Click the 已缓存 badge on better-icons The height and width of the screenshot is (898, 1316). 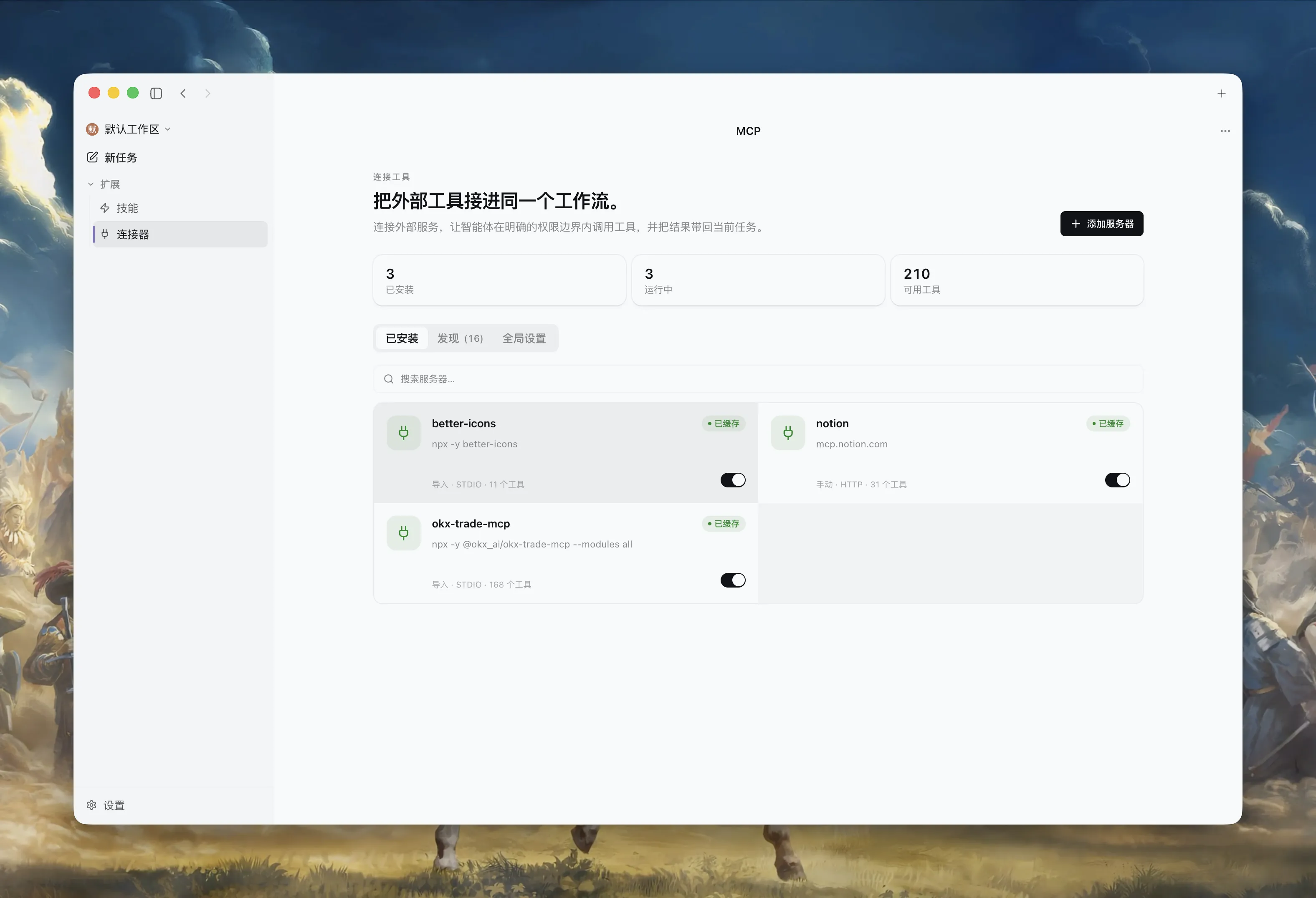(x=723, y=423)
